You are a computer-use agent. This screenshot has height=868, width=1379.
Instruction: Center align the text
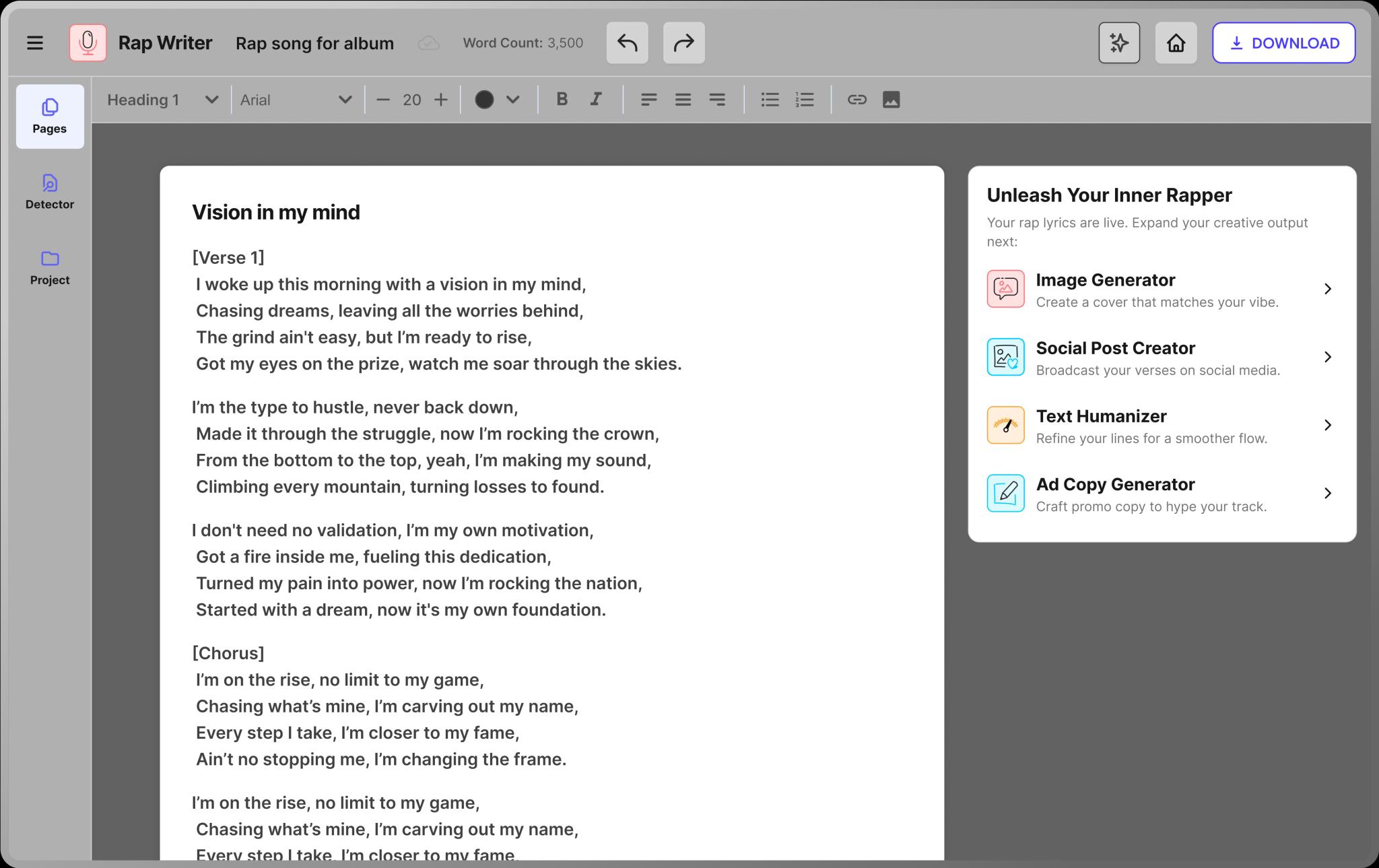tap(683, 100)
